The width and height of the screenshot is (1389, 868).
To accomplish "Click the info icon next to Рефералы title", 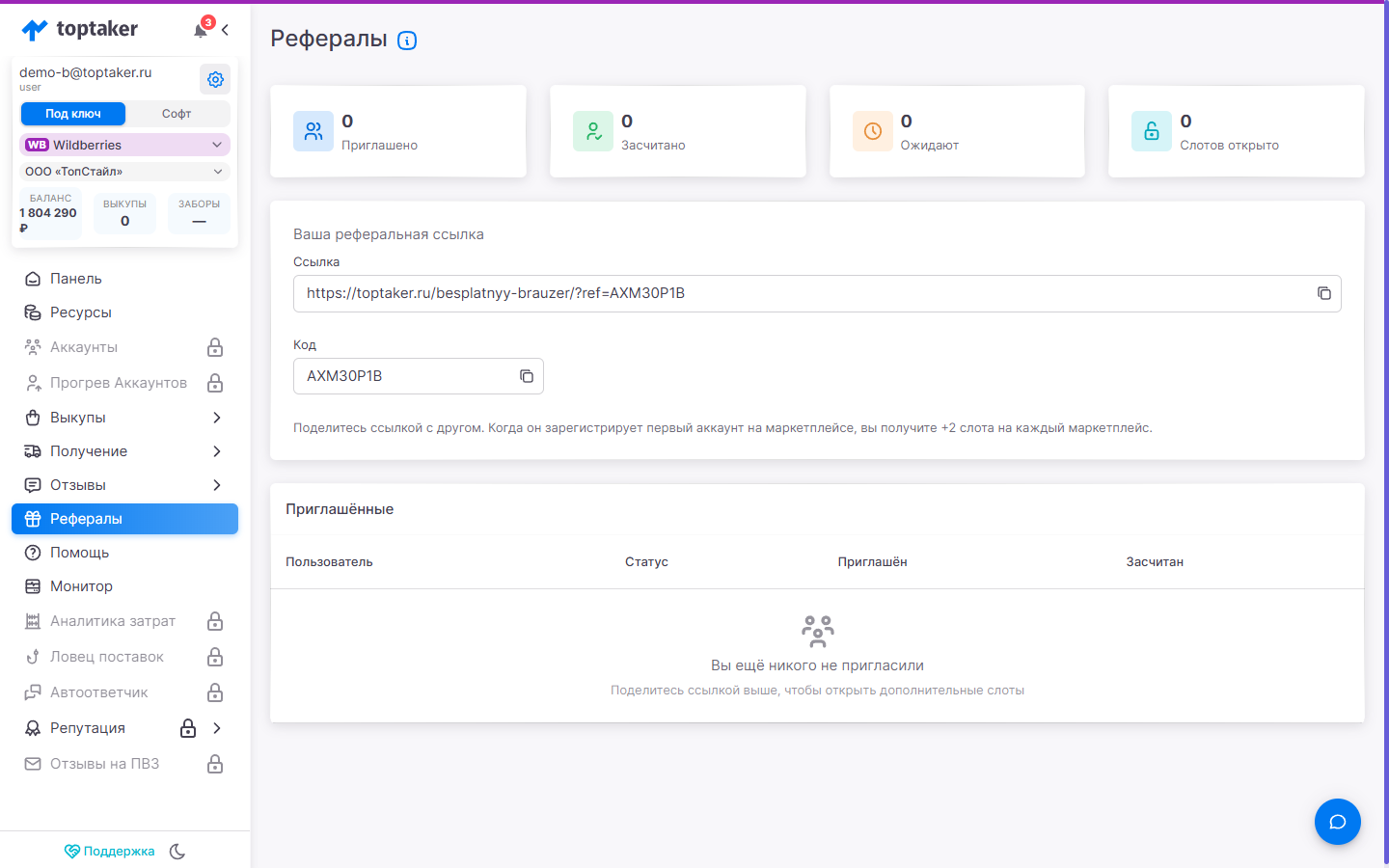I will coord(407,41).
